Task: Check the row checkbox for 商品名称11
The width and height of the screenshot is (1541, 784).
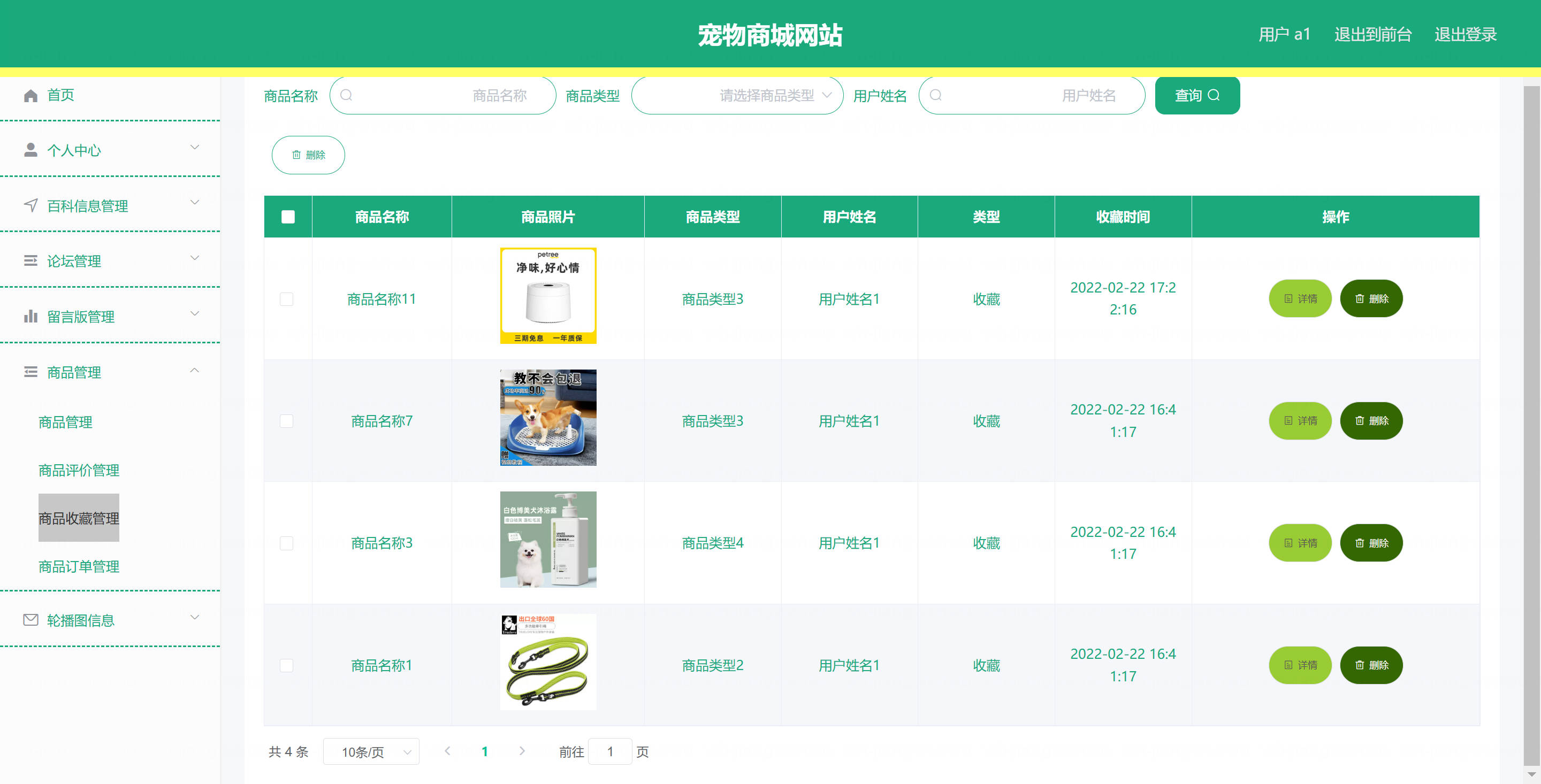Action: (287, 299)
